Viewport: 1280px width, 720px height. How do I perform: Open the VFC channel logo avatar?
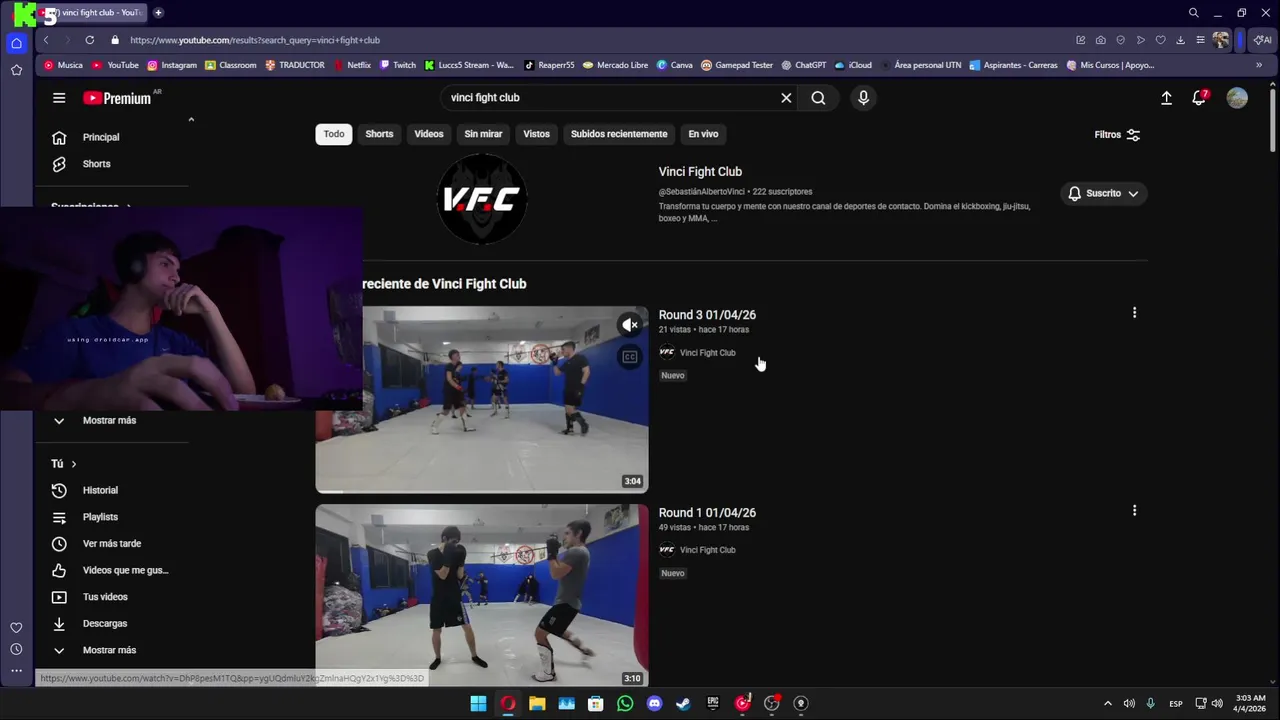[x=483, y=199]
